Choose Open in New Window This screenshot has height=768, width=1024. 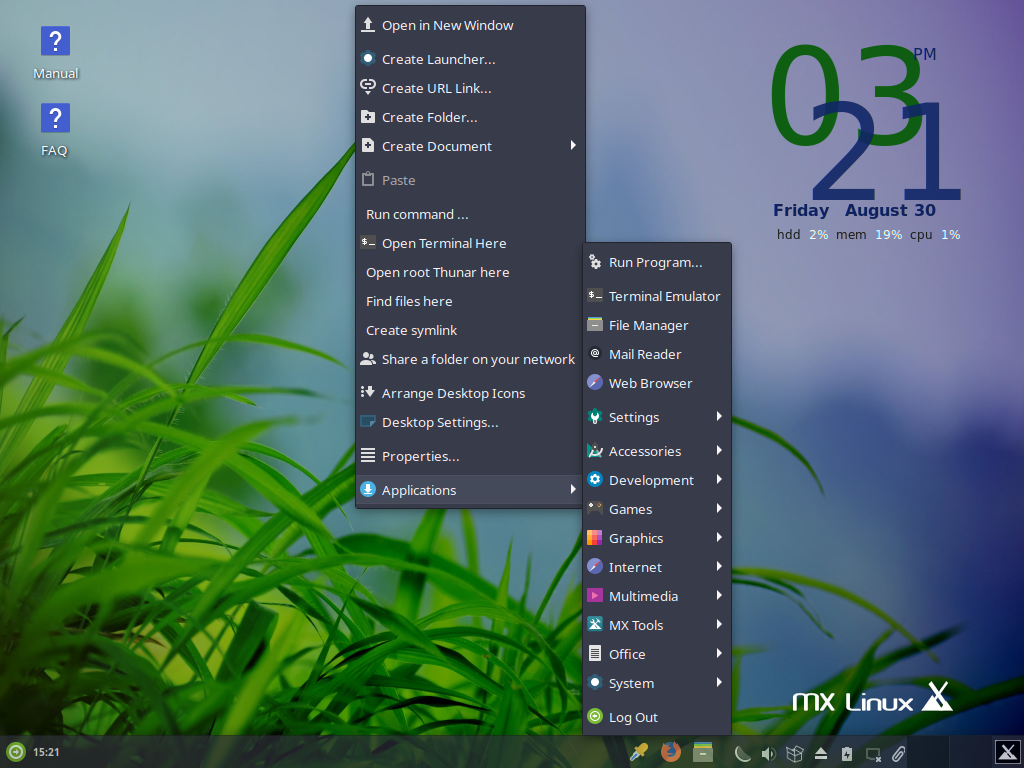[470, 25]
